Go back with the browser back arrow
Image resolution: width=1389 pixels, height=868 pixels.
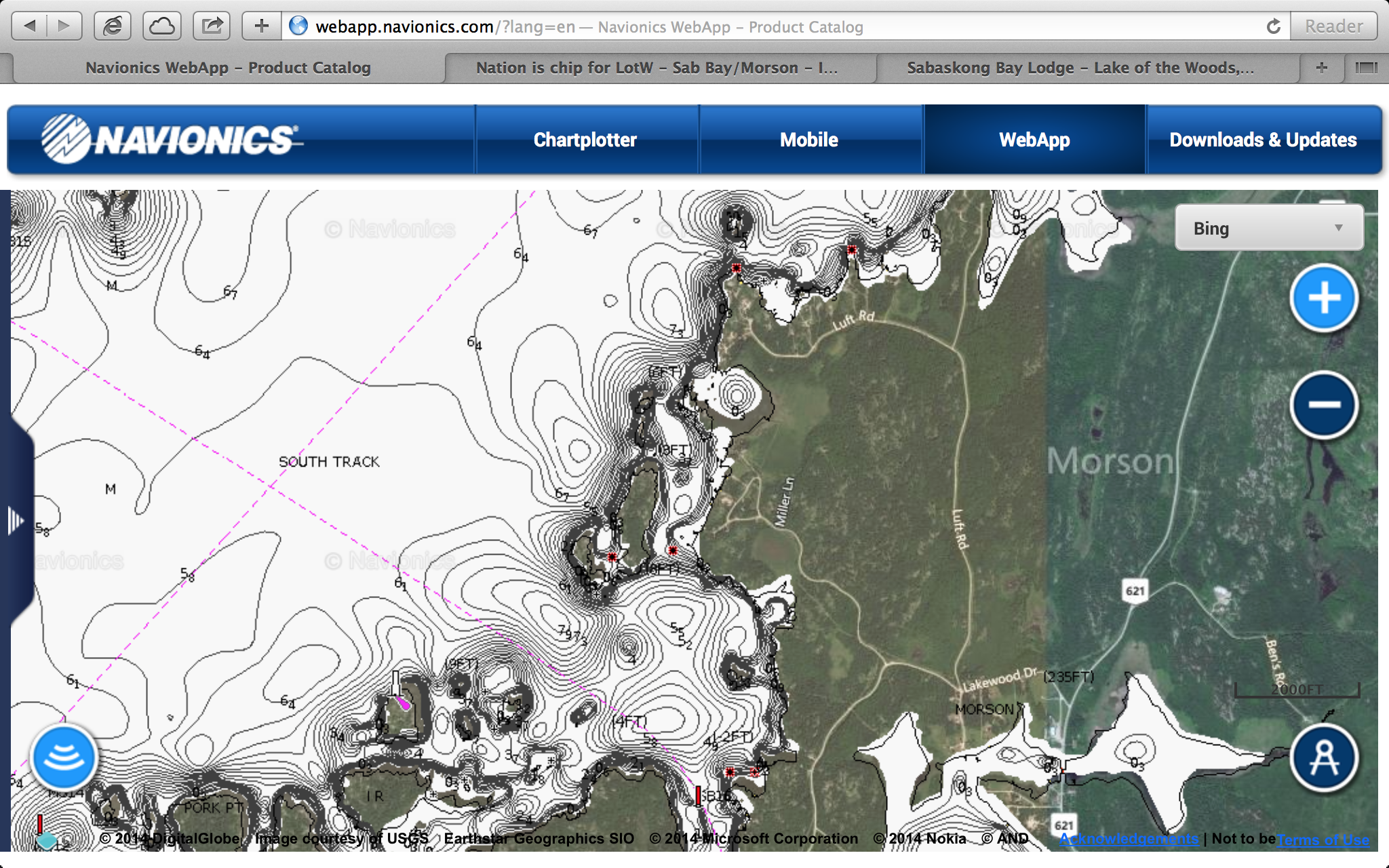click(x=29, y=26)
